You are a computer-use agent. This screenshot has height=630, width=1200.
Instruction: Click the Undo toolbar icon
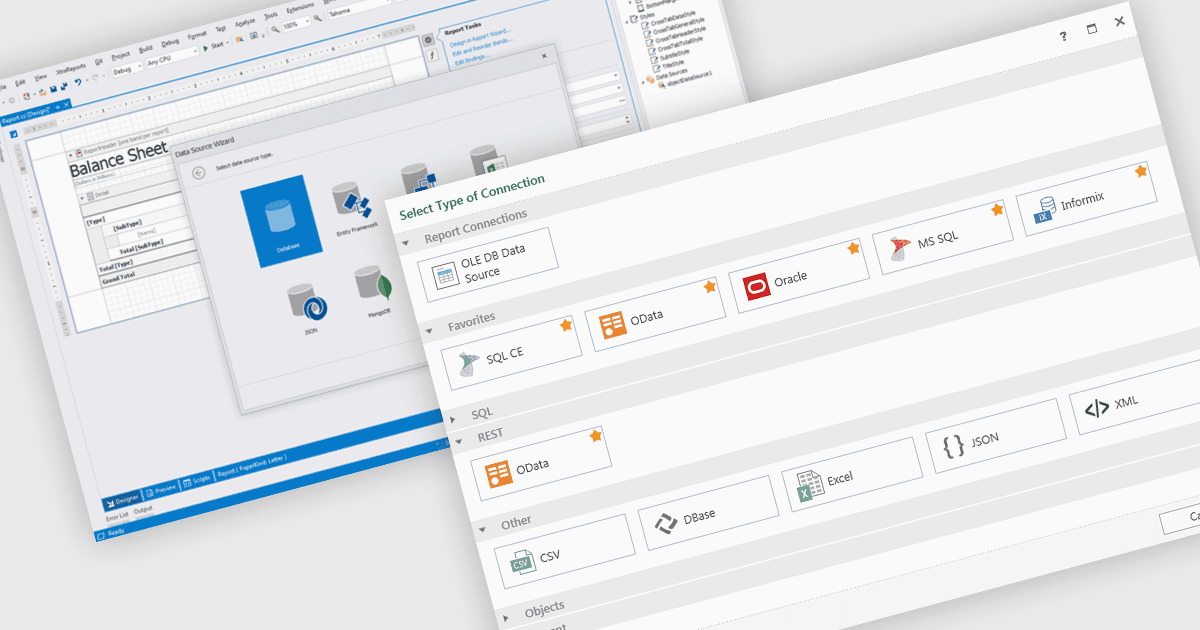(78, 82)
